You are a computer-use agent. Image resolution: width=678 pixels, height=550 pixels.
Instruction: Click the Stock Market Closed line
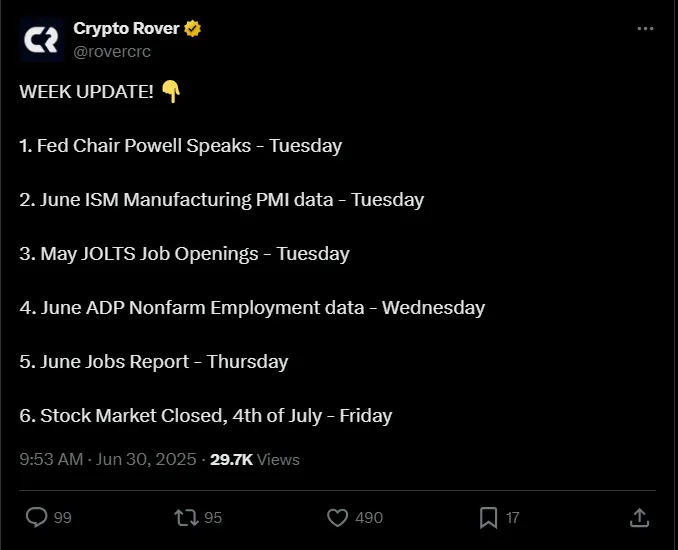click(205, 416)
